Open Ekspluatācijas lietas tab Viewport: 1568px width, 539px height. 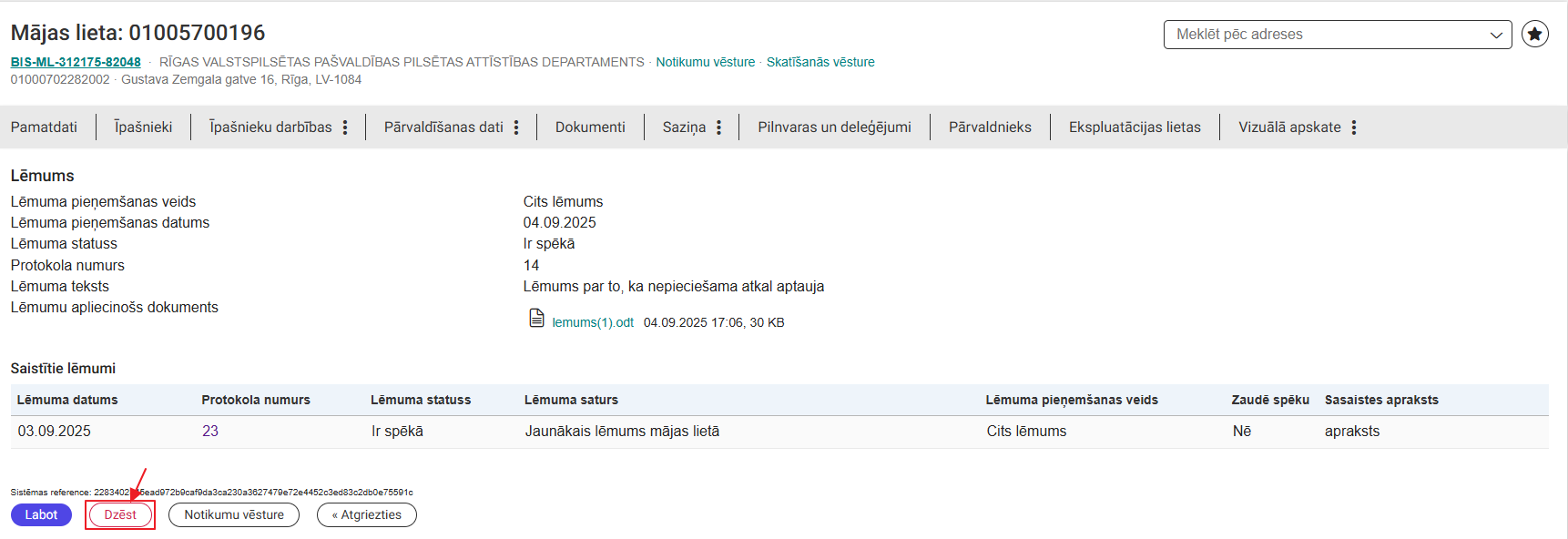tap(1135, 127)
